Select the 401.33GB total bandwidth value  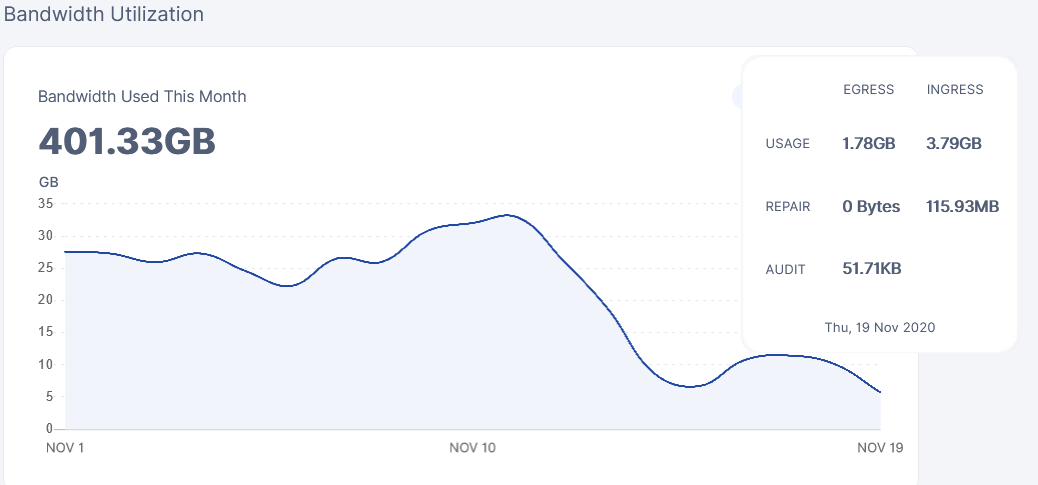127,141
